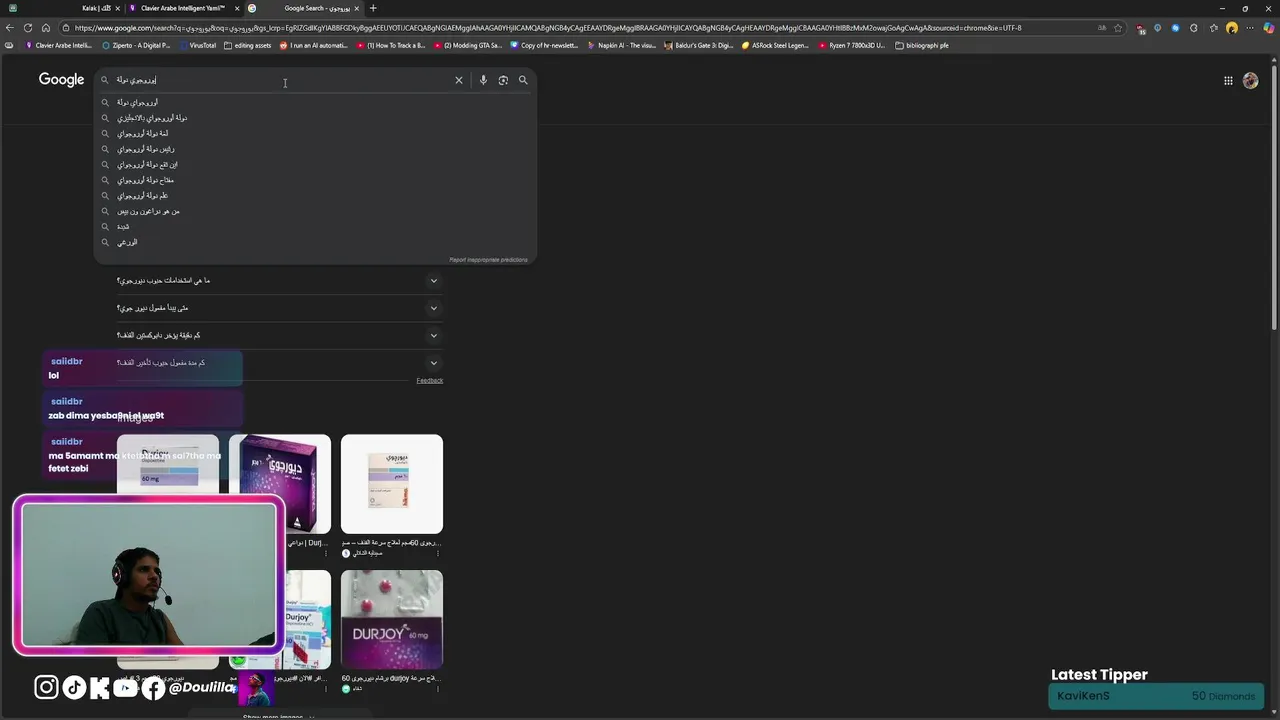Open the read aloud icon in address bar
This screenshot has width=1280, height=720.
pos(1102,28)
